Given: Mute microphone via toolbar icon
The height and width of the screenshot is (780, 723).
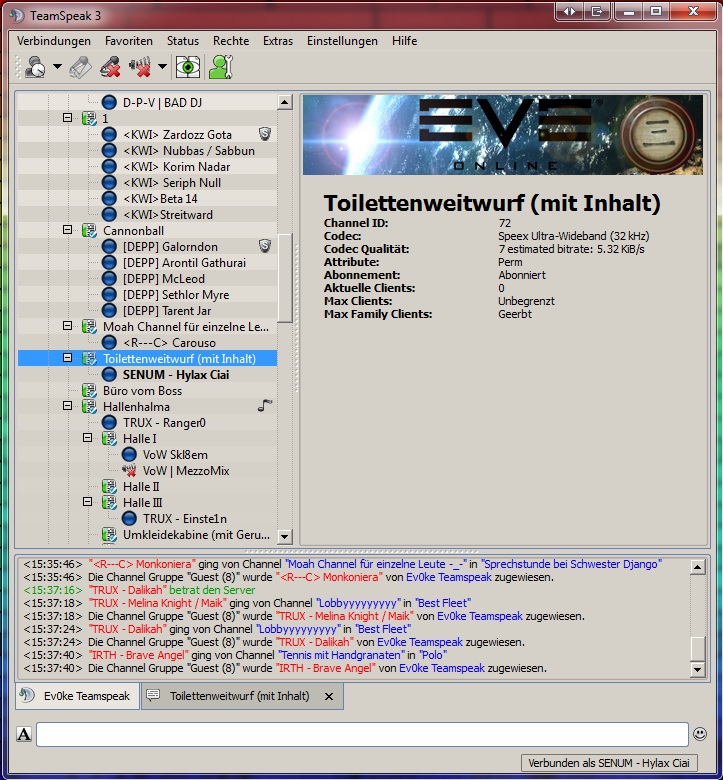Looking at the screenshot, I should [x=110, y=67].
